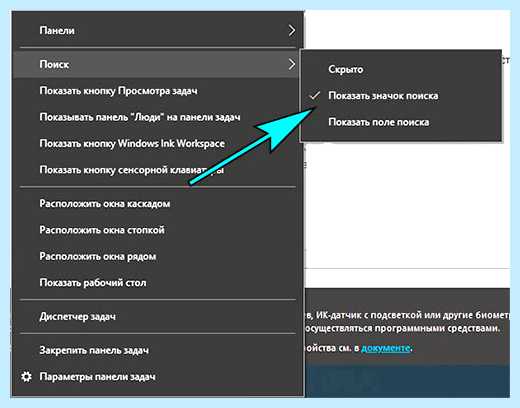Image resolution: width=520 pixels, height=408 pixels.
Task: Open the Панели submenu entry
Action: pyautogui.click(x=157, y=30)
